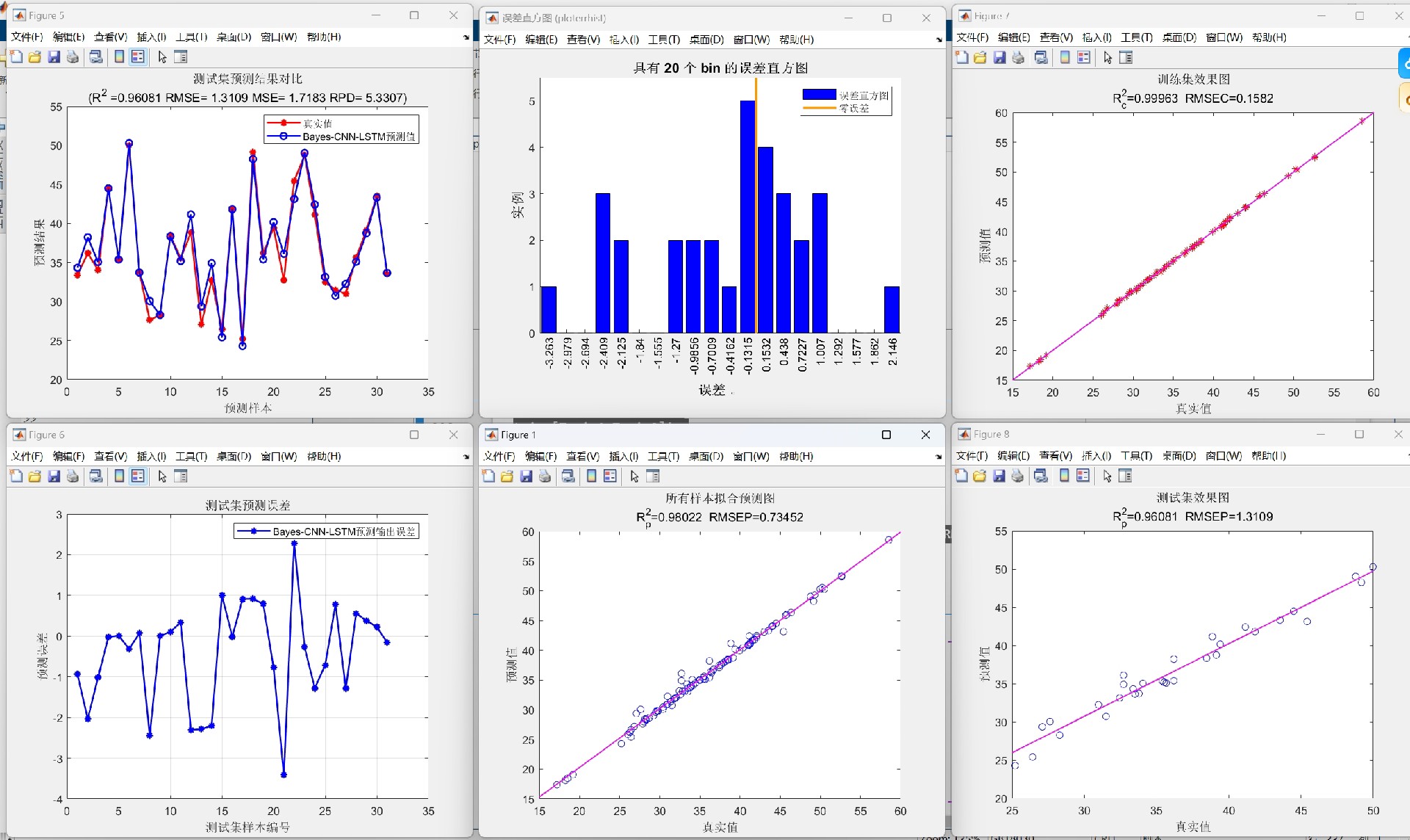1410x840 pixels.
Task: Expand menu overflow arrow in Figure 5
Action: [x=466, y=37]
